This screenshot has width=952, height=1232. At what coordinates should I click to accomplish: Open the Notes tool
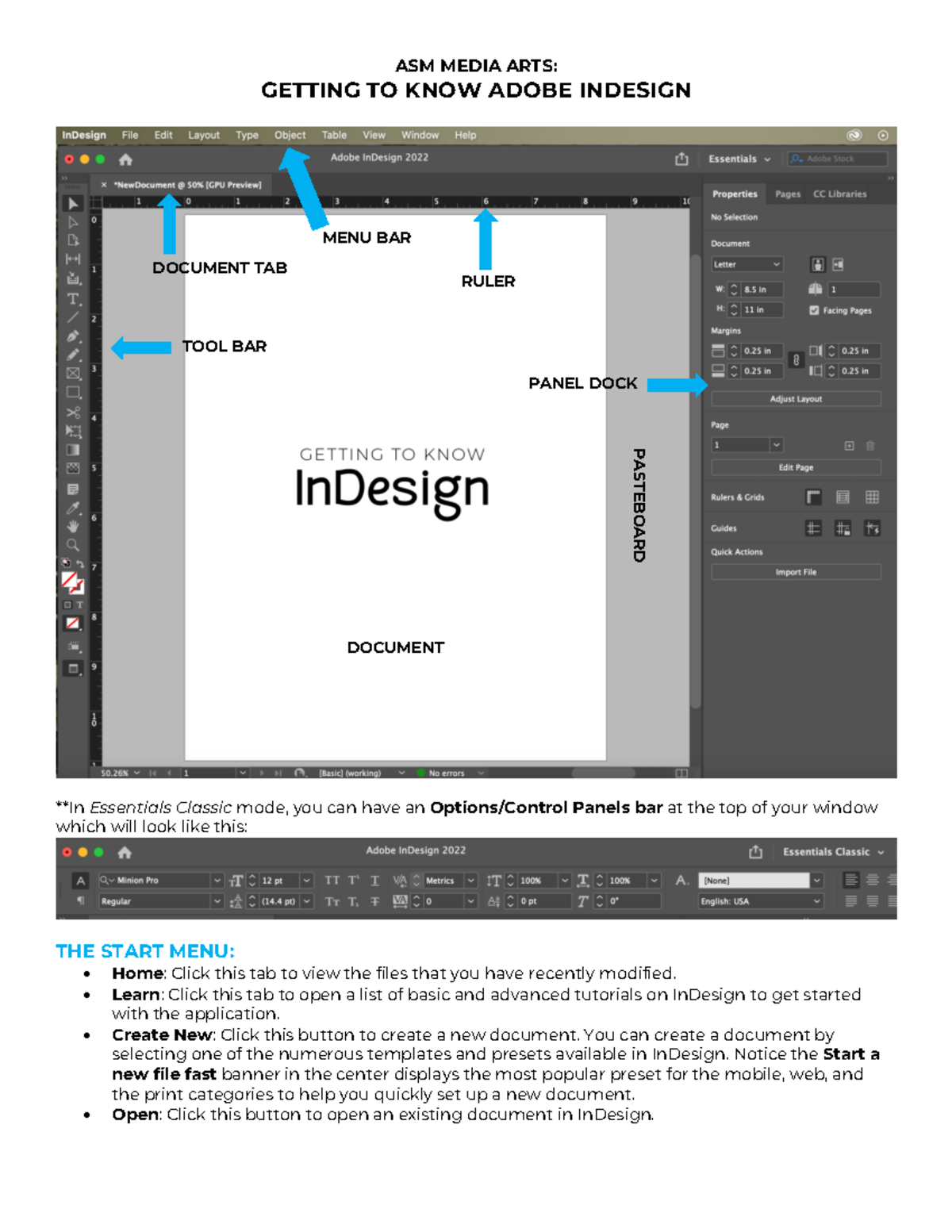pos(73,489)
